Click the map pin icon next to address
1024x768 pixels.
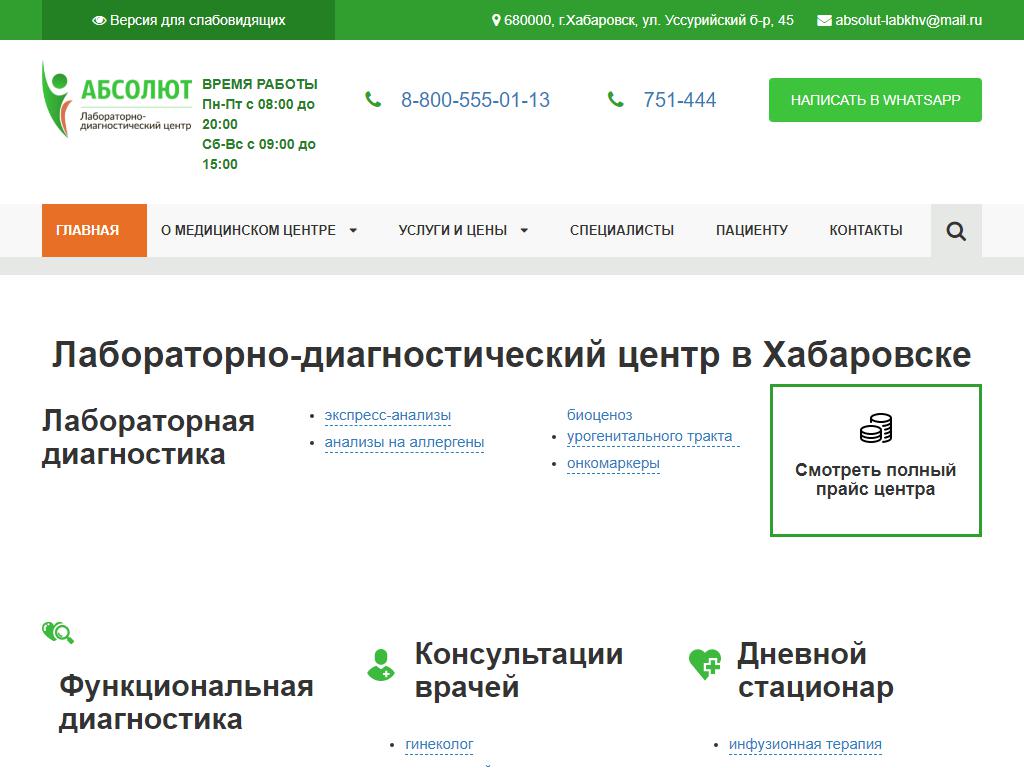496,20
